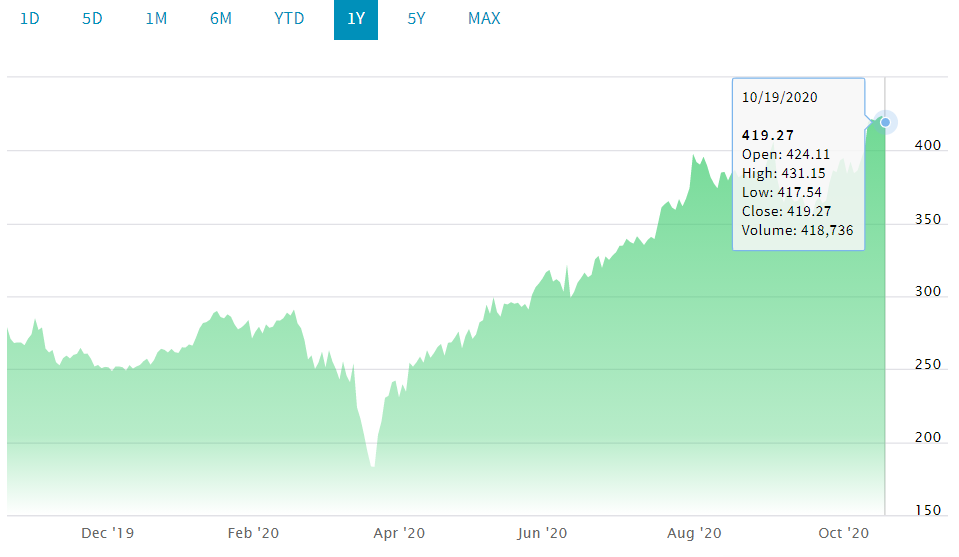Click the active 1Y range tab
959x557 pixels.
coord(356,19)
